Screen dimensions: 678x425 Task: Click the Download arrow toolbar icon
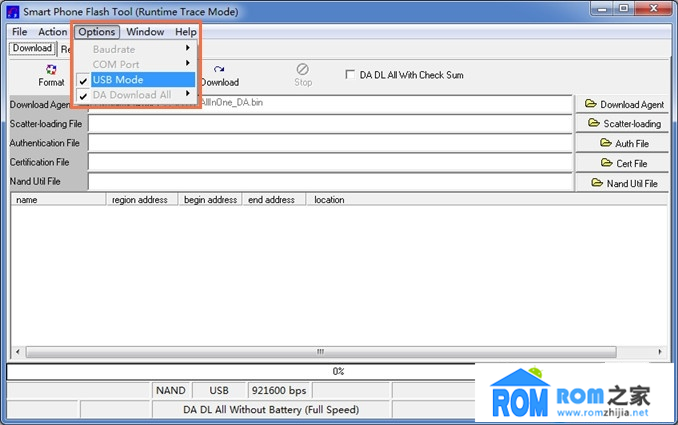pos(219,69)
